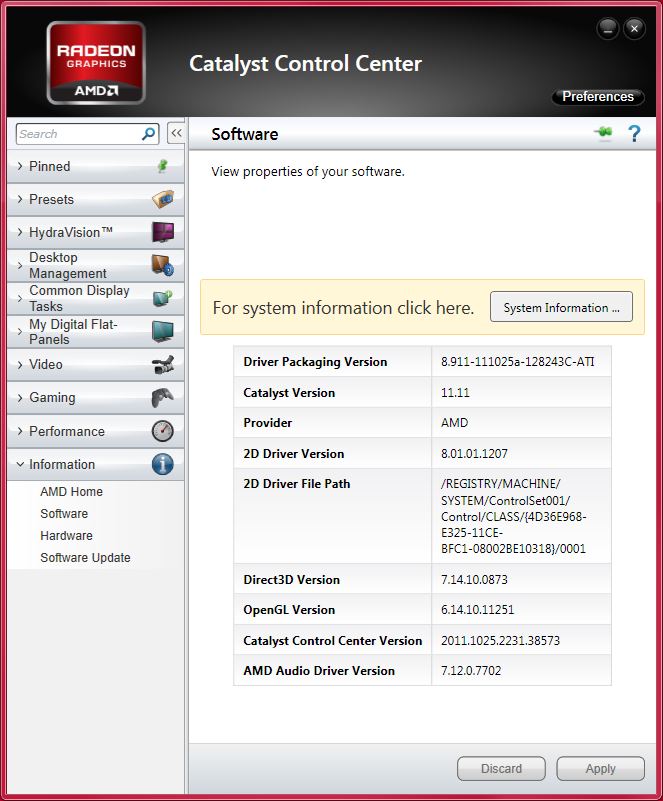Click the Radeon Graphics AMD logo
Screen dimensions: 663x801
[x=96, y=63]
